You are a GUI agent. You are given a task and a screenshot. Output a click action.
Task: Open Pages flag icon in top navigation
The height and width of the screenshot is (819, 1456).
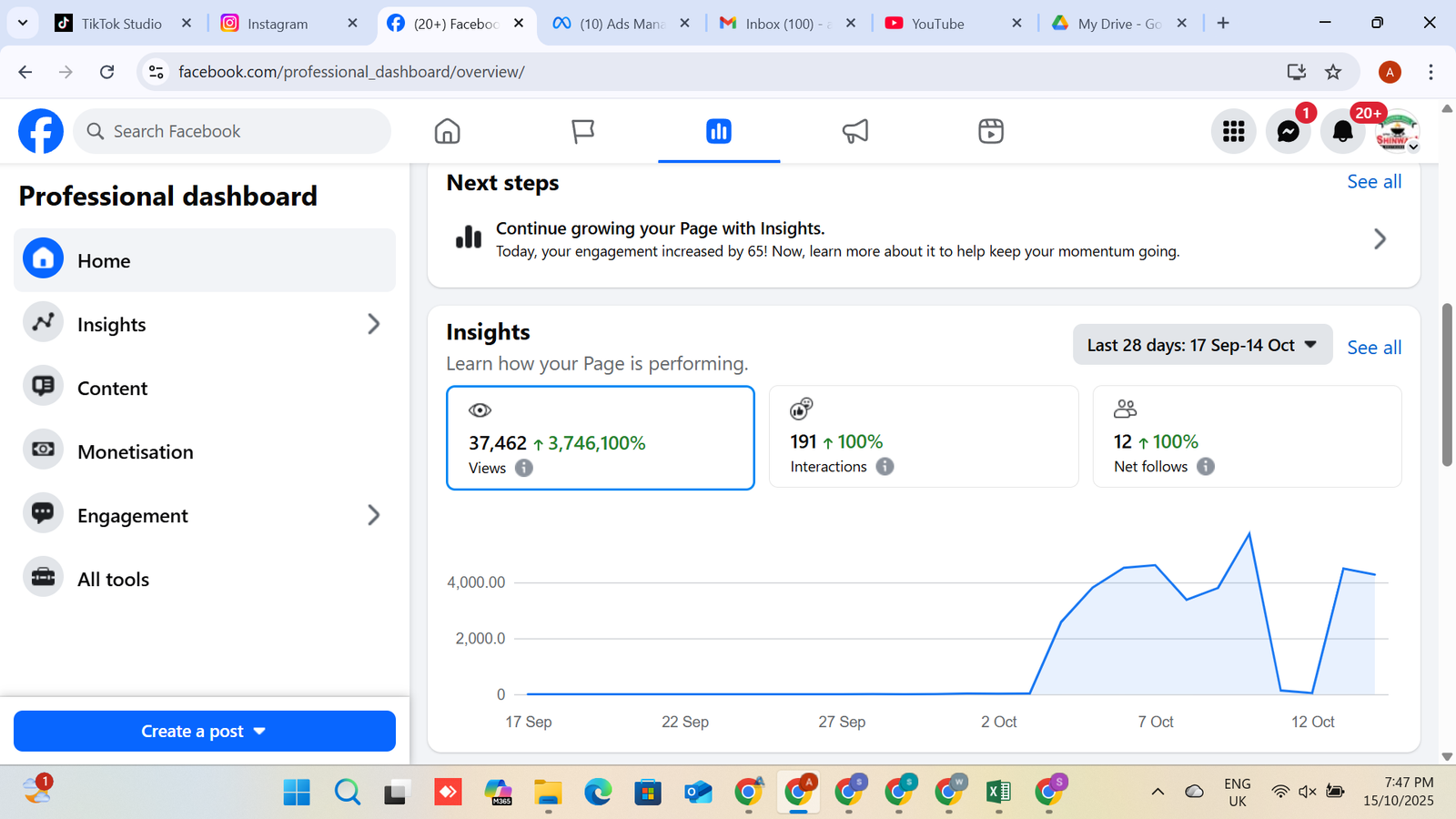click(582, 132)
